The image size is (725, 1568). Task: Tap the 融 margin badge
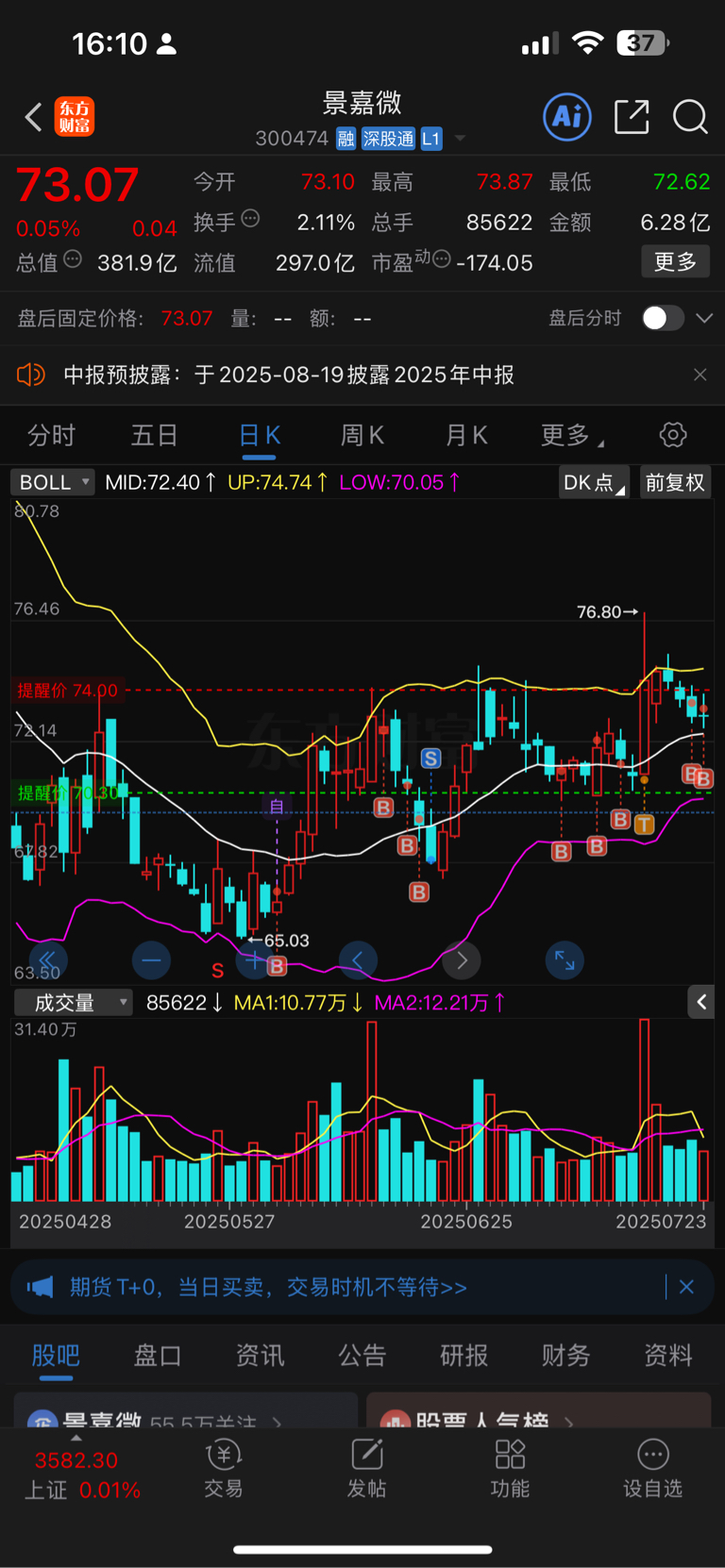click(346, 139)
